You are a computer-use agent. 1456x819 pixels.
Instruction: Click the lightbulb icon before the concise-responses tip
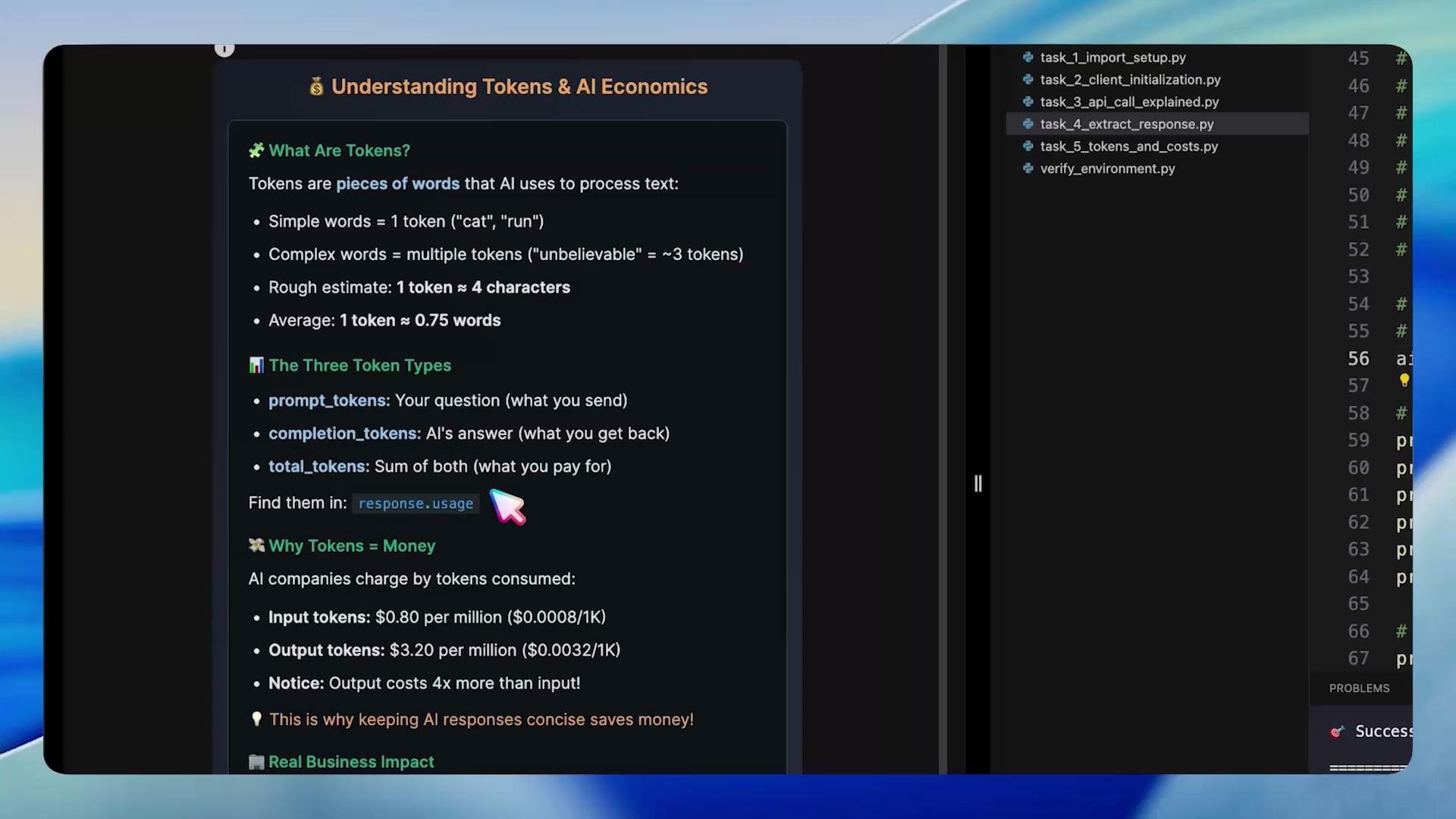point(256,719)
